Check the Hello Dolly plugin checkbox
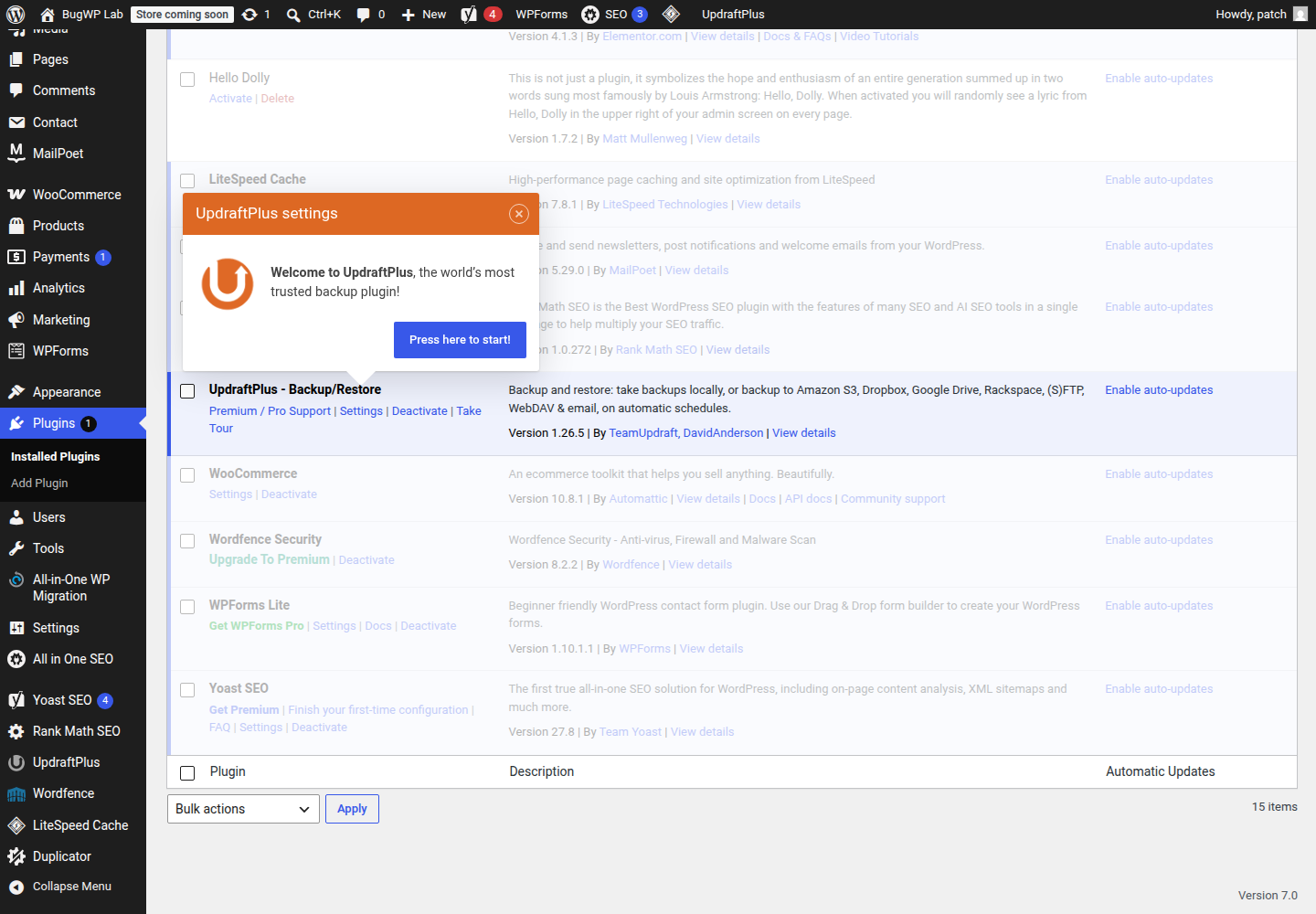Image resolution: width=1316 pixels, height=914 pixels. point(187,80)
